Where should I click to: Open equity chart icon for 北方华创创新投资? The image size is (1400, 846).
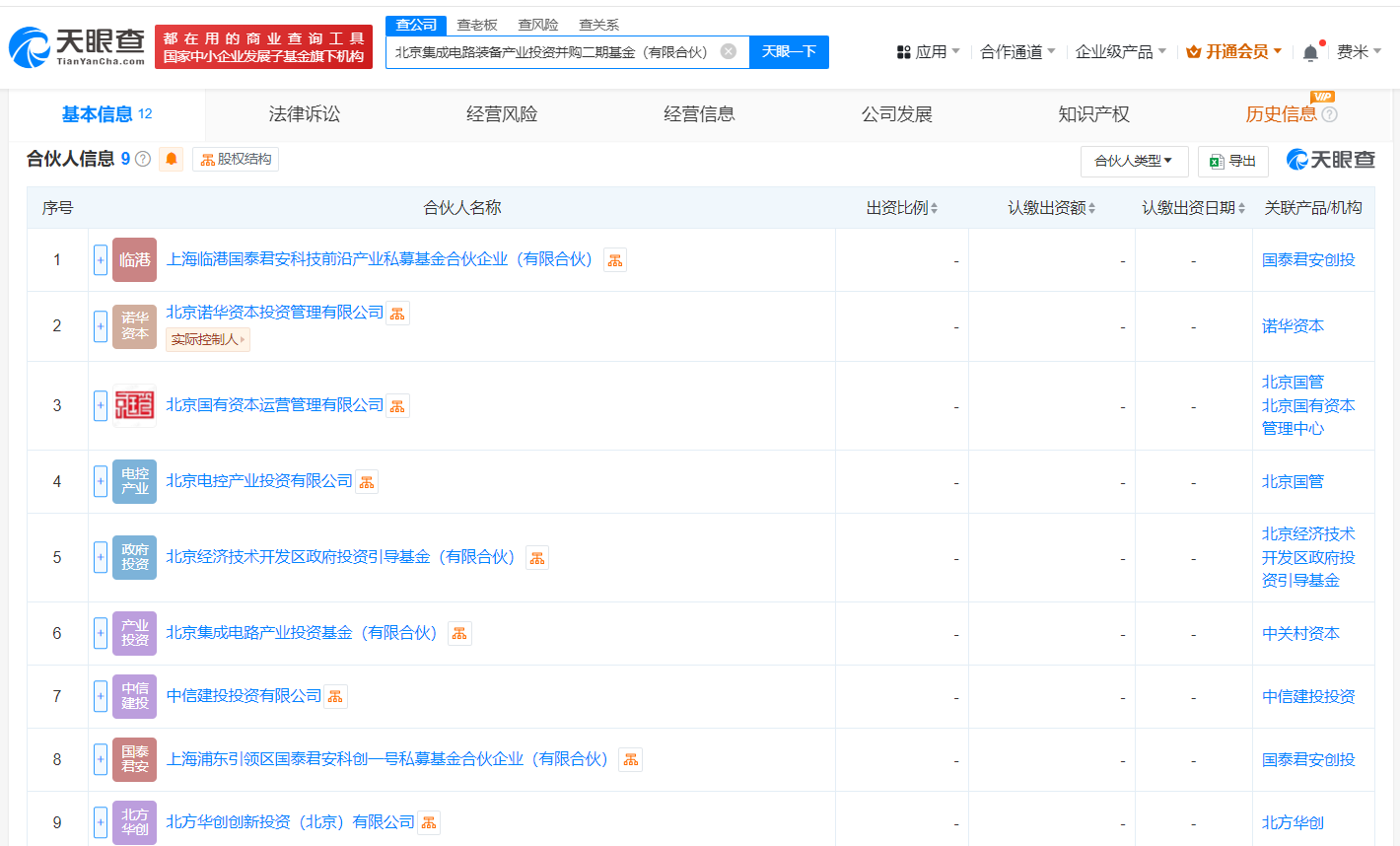click(428, 823)
